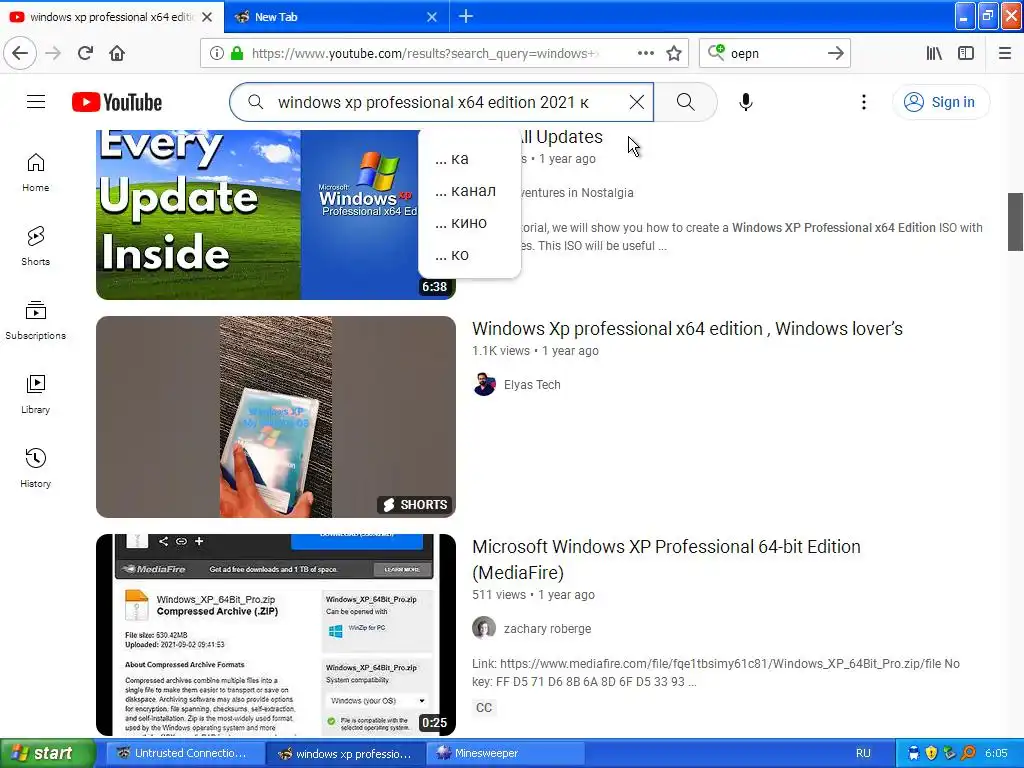
Task: Open Subscriptions in the YouTube sidebar
Action: (x=35, y=320)
